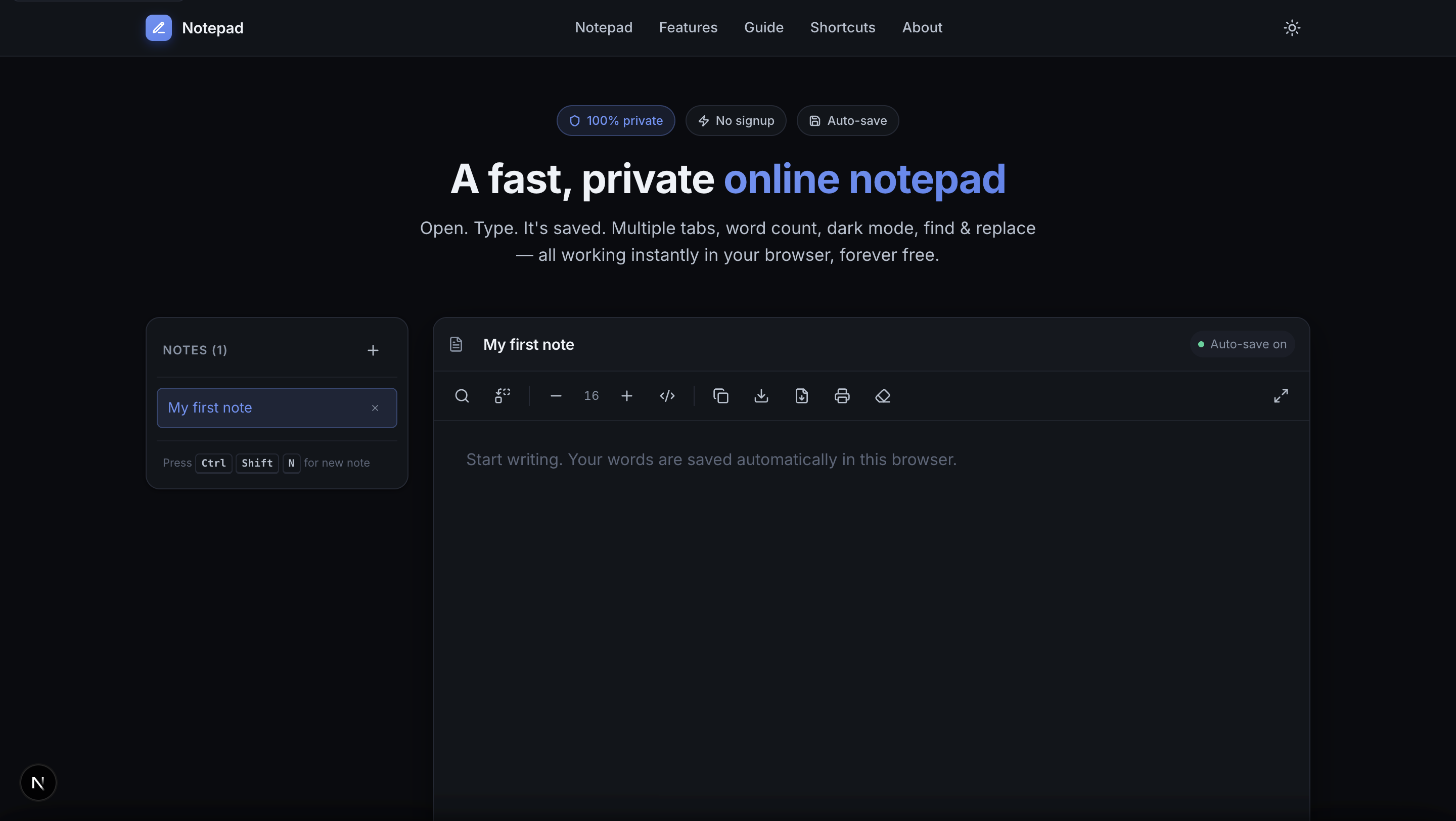The width and height of the screenshot is (1456, 821).
Task: Go to the Features nav link
Action: tap(688, 28)
